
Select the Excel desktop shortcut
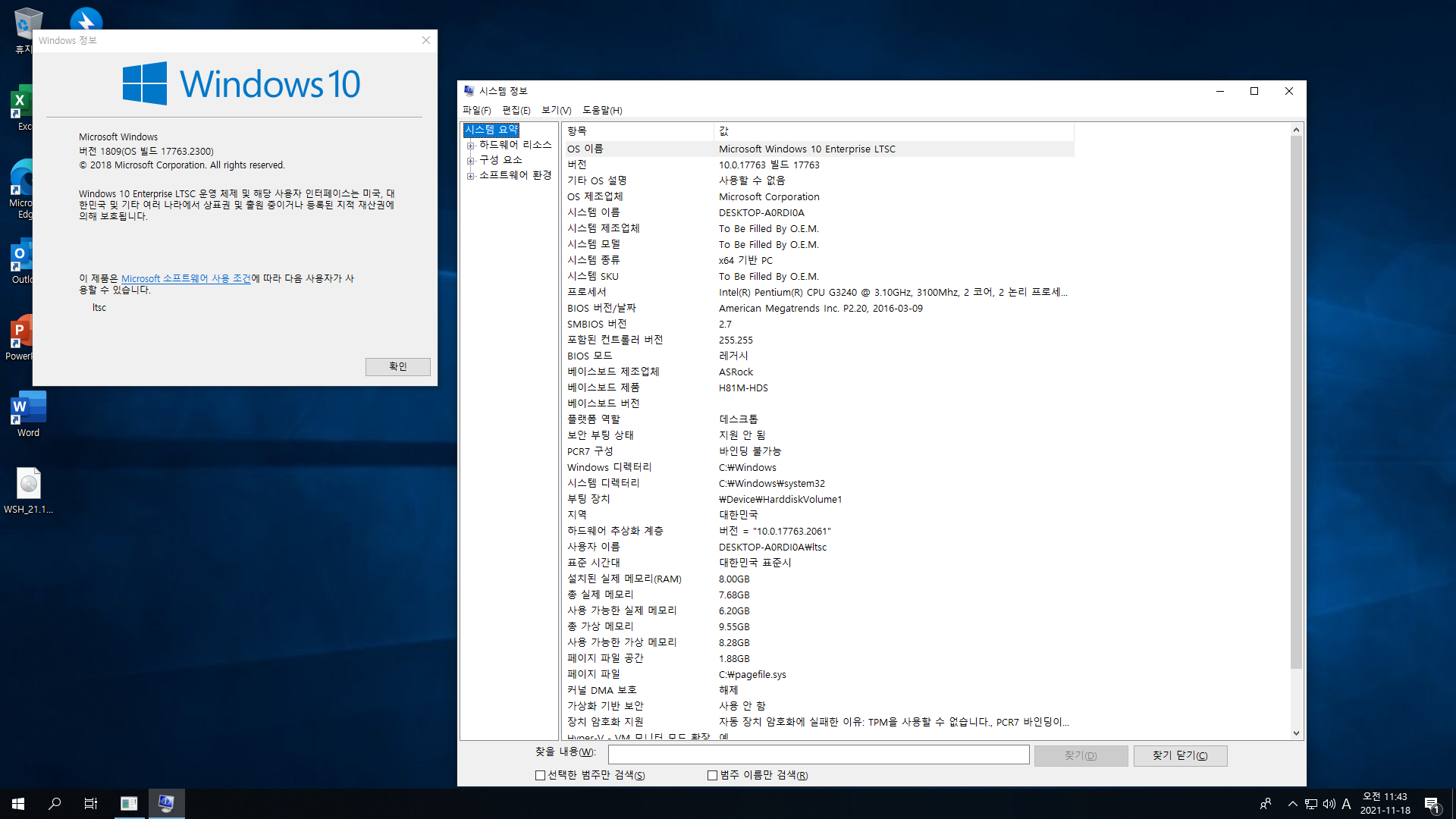20,108
